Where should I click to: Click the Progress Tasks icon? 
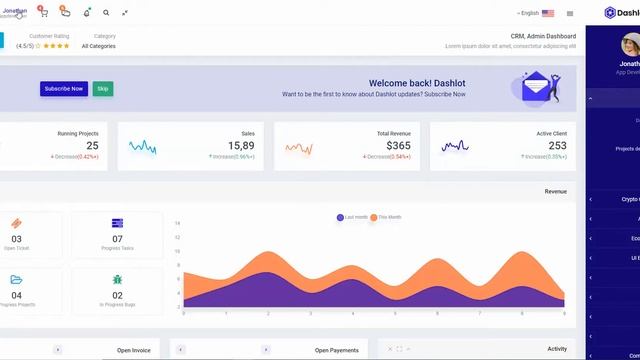point(117,223)
